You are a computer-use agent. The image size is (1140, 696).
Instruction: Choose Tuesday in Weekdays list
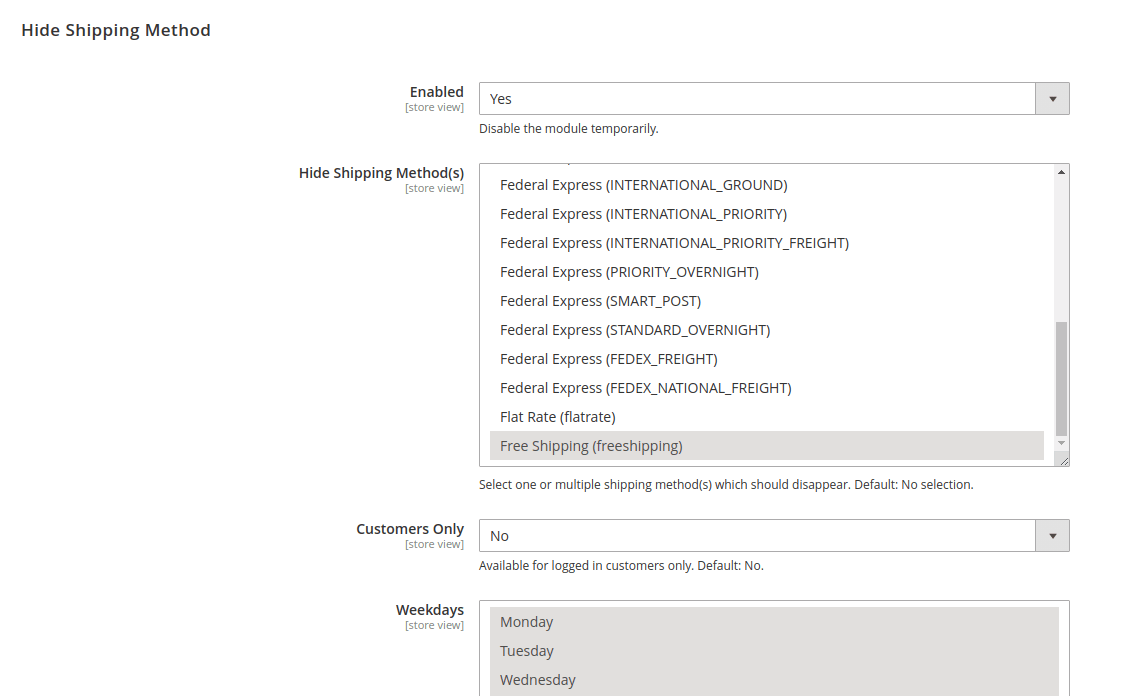(x=527, y=651)
